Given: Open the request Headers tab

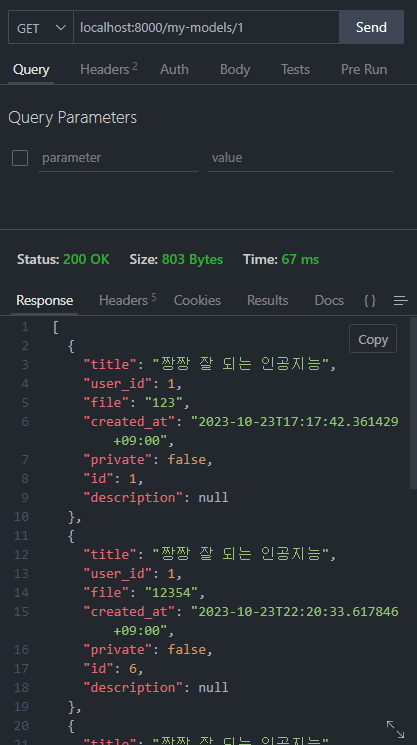Looking at the screenshot, I should (x=109, y=69).
